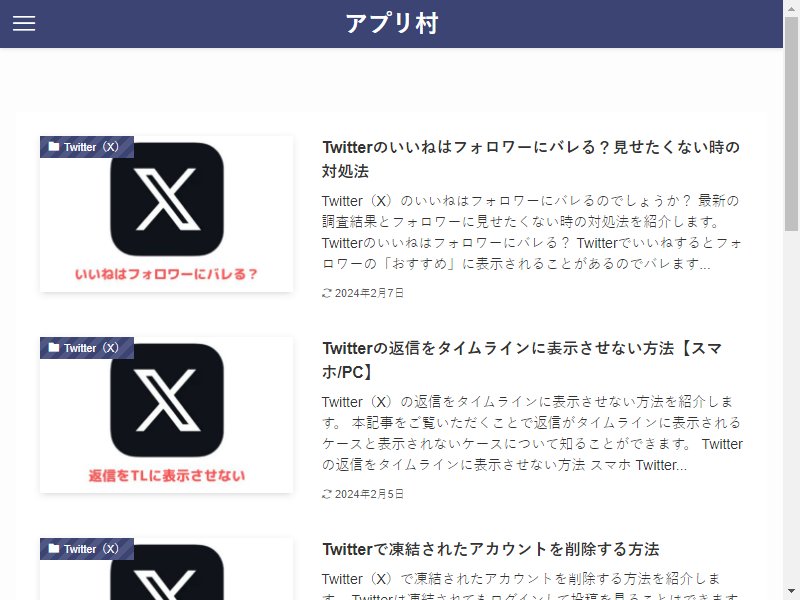Open article Twitterのいいねはフォロワーにバレる？
This screenshot has height=600, width=800.
click(531, 159)
